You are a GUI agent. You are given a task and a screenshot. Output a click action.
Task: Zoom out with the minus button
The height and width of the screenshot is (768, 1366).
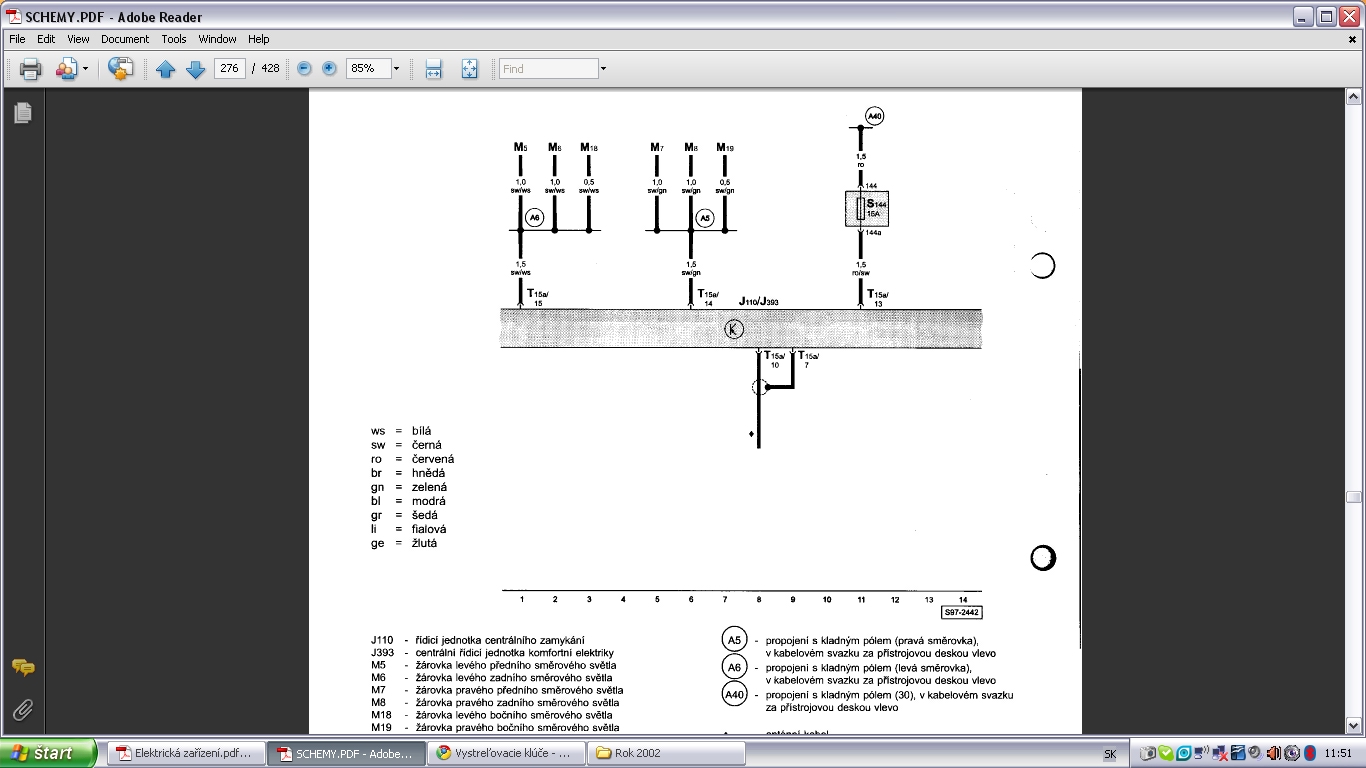coord(304,69)
